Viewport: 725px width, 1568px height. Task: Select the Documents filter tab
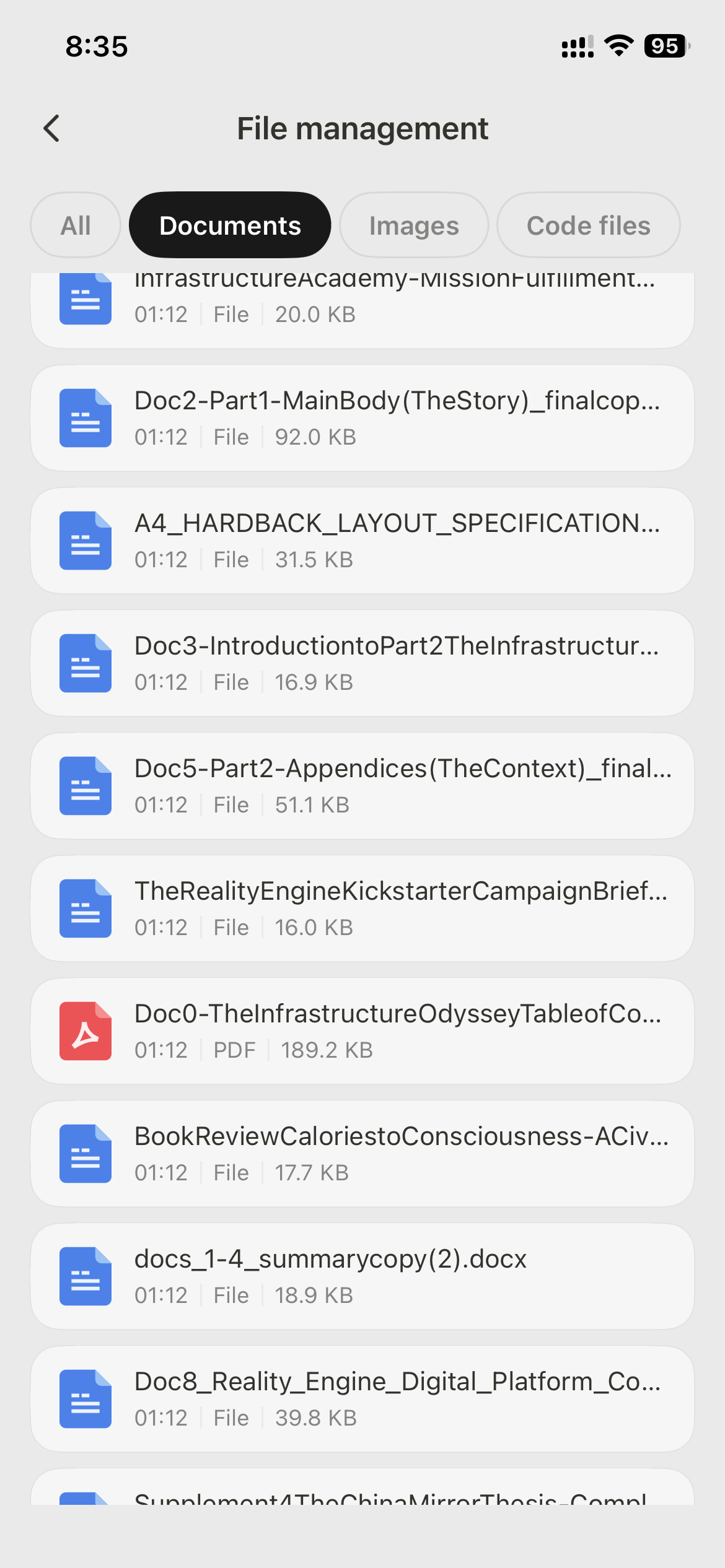click(x=230, y=225)
